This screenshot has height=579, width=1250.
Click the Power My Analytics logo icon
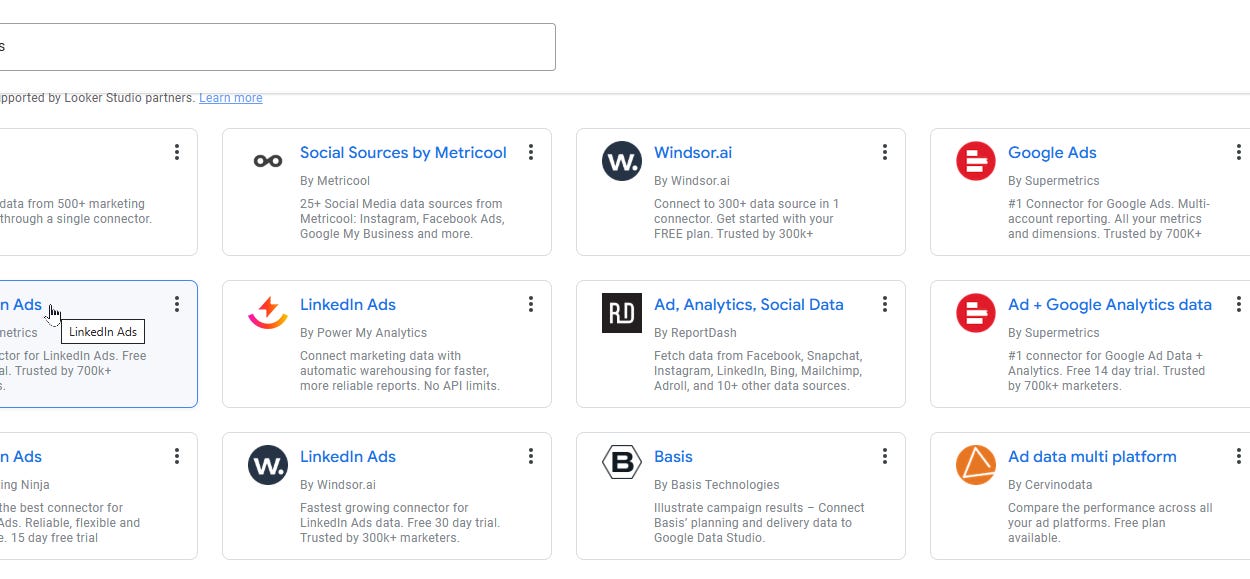tap(268, 313)
